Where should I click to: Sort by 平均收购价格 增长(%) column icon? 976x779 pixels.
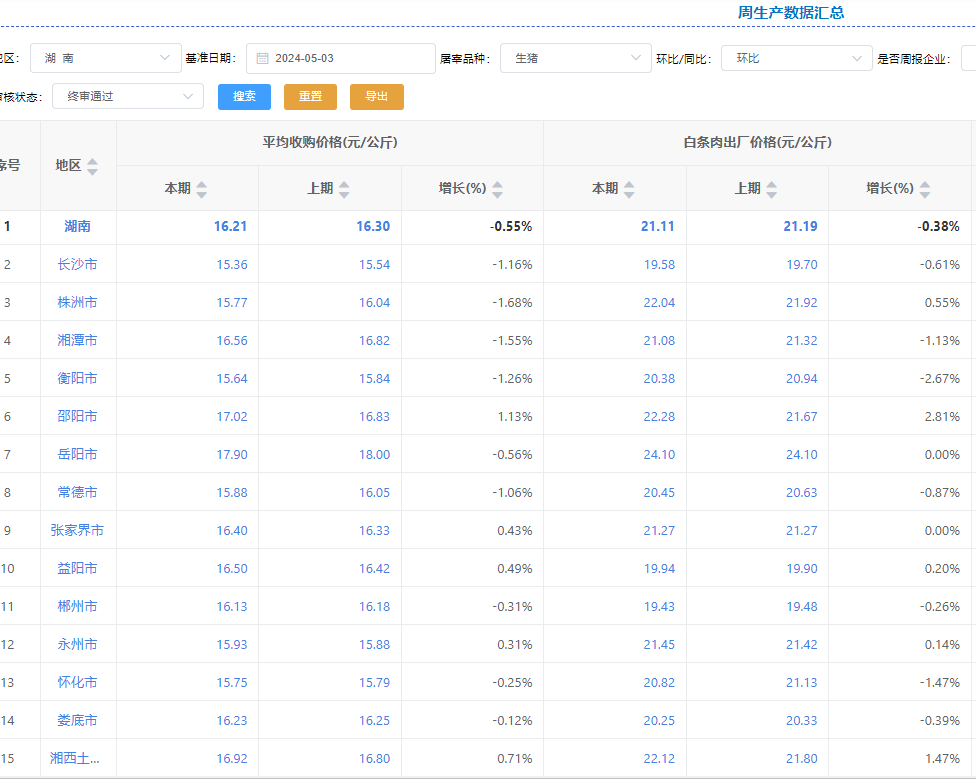click(497, 189)
